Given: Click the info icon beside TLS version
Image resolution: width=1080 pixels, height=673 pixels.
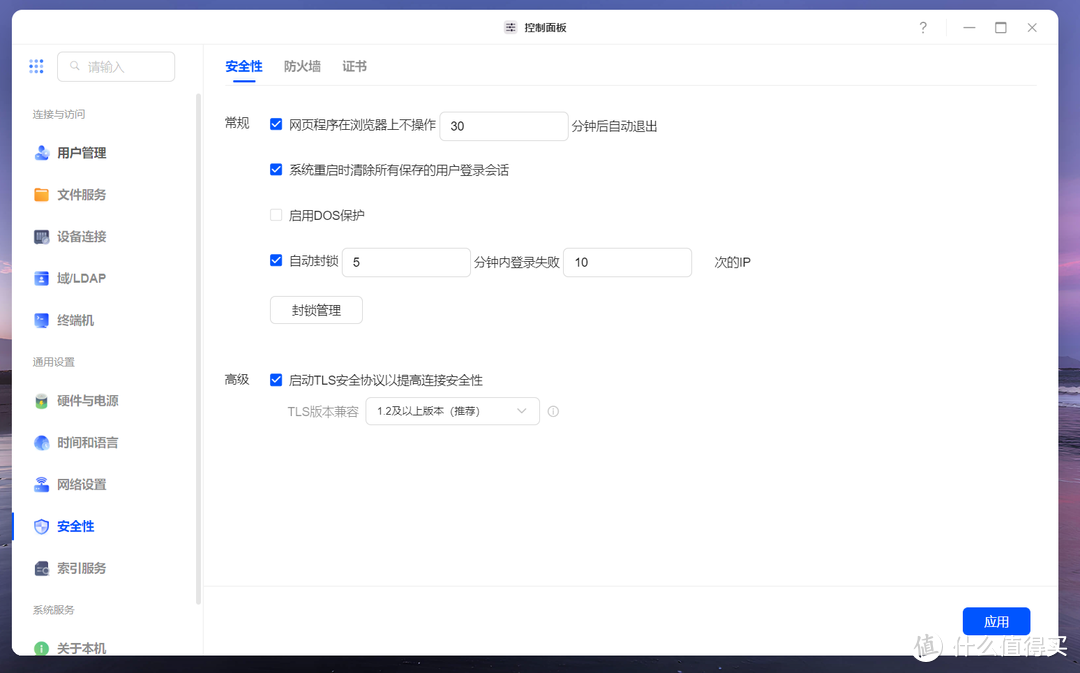Looking at the screenshot, I should (553, 411).
